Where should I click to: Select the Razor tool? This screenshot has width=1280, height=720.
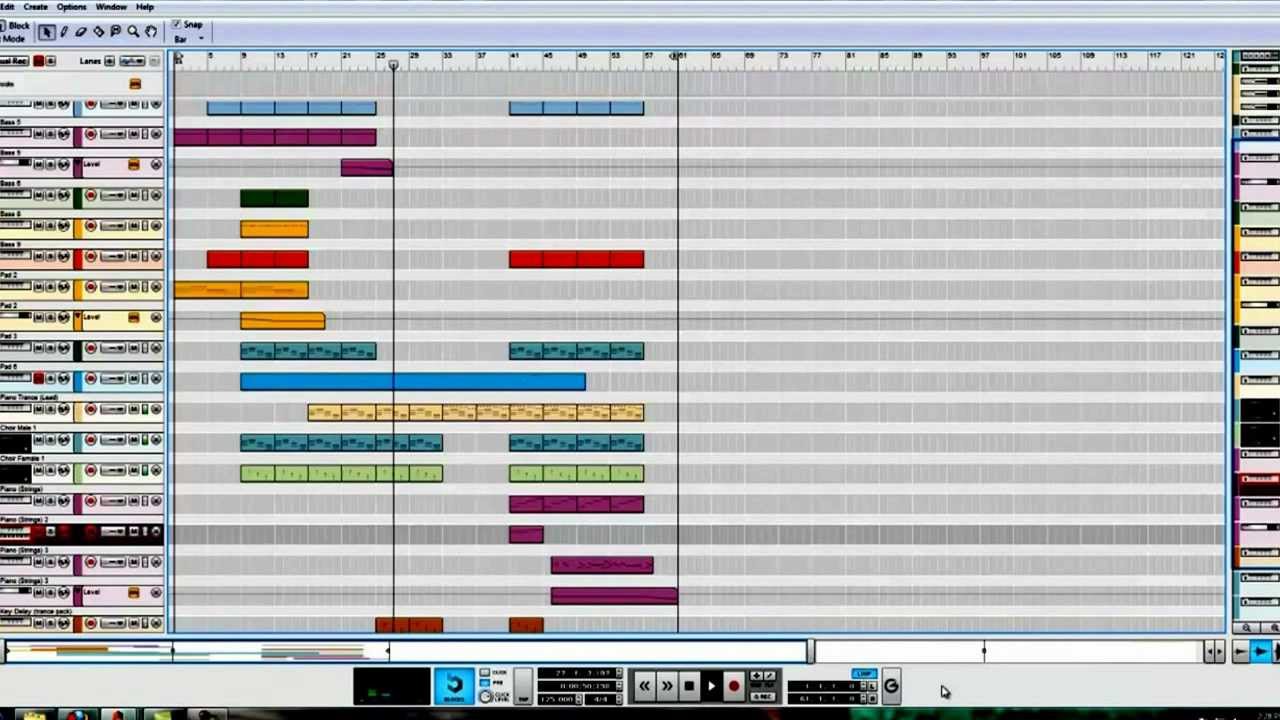tap(98, 32)
